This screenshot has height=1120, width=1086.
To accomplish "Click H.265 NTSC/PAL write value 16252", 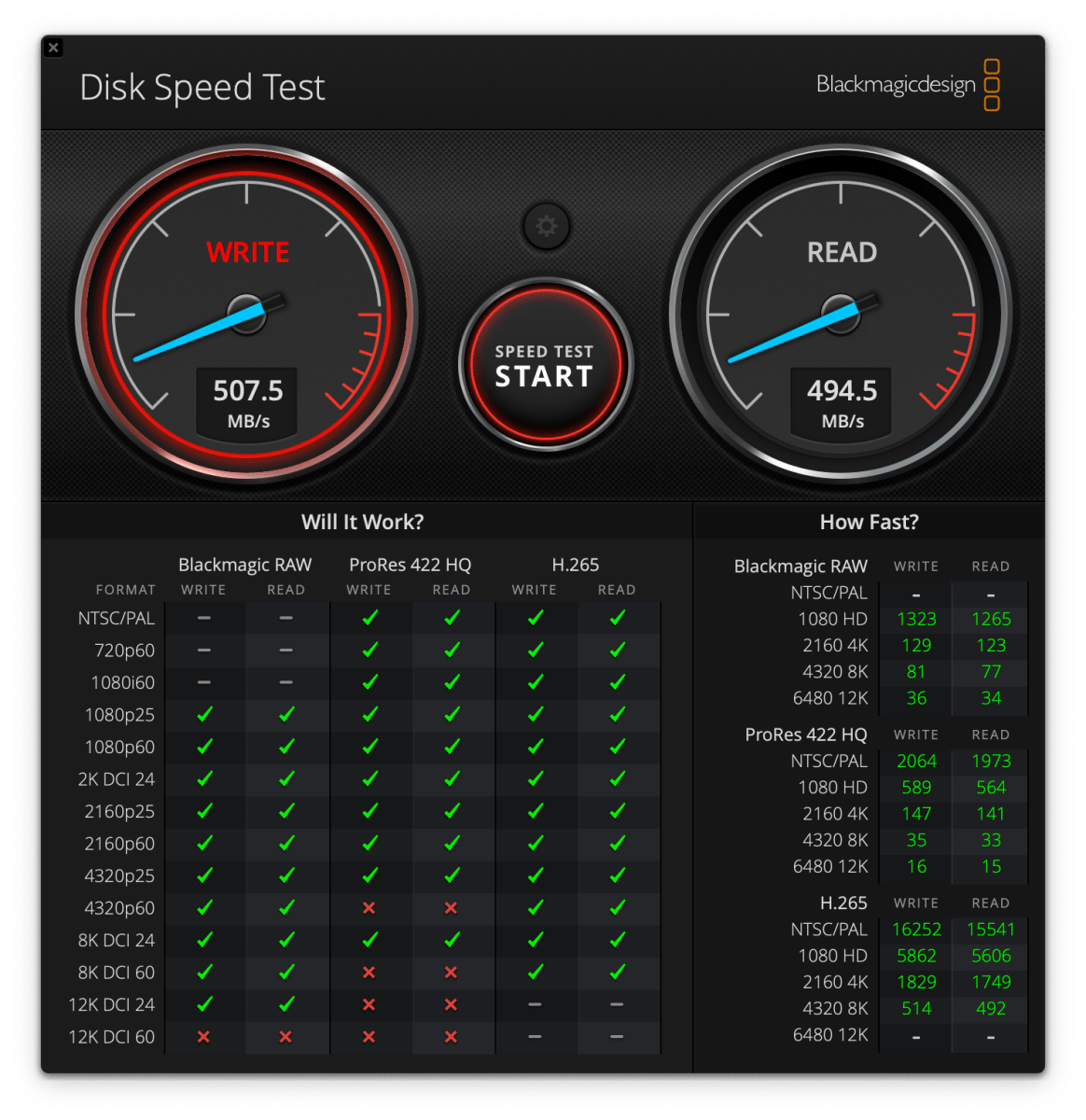I will (916, 930).
